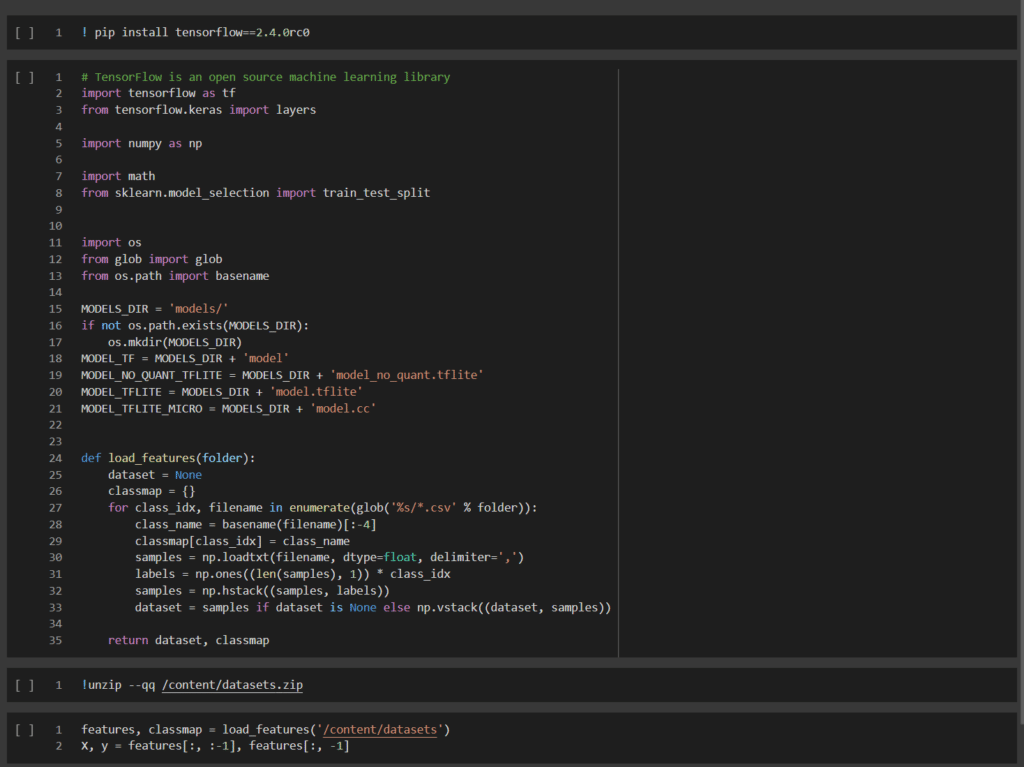This screenshot has width=1024, height=767.
Task: Click the 'import tensorflow as tf' line
Action: pyautogui.click(x=159, y=93)
